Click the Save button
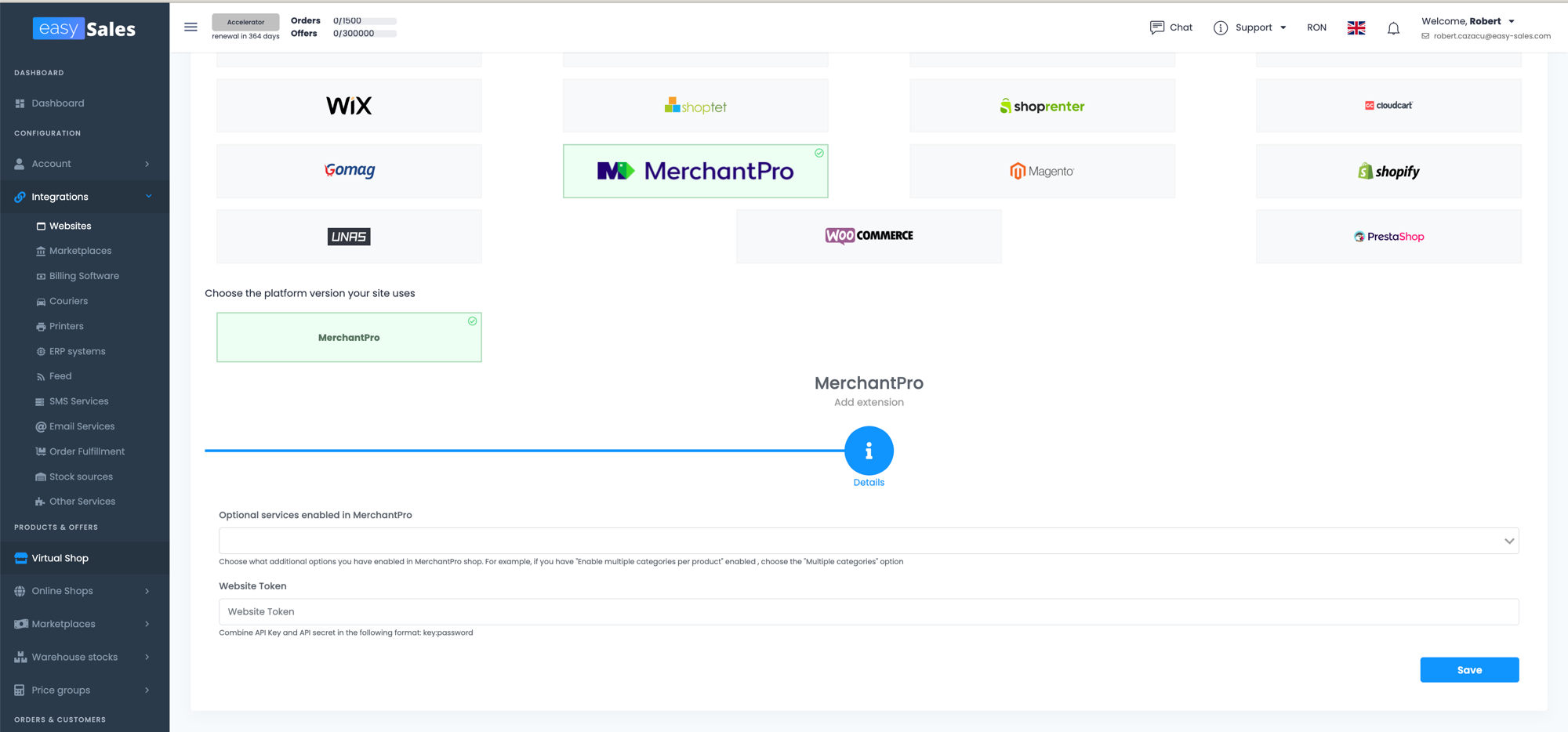Screen dimensions: 1568x732 click(x=1469, y=670)
